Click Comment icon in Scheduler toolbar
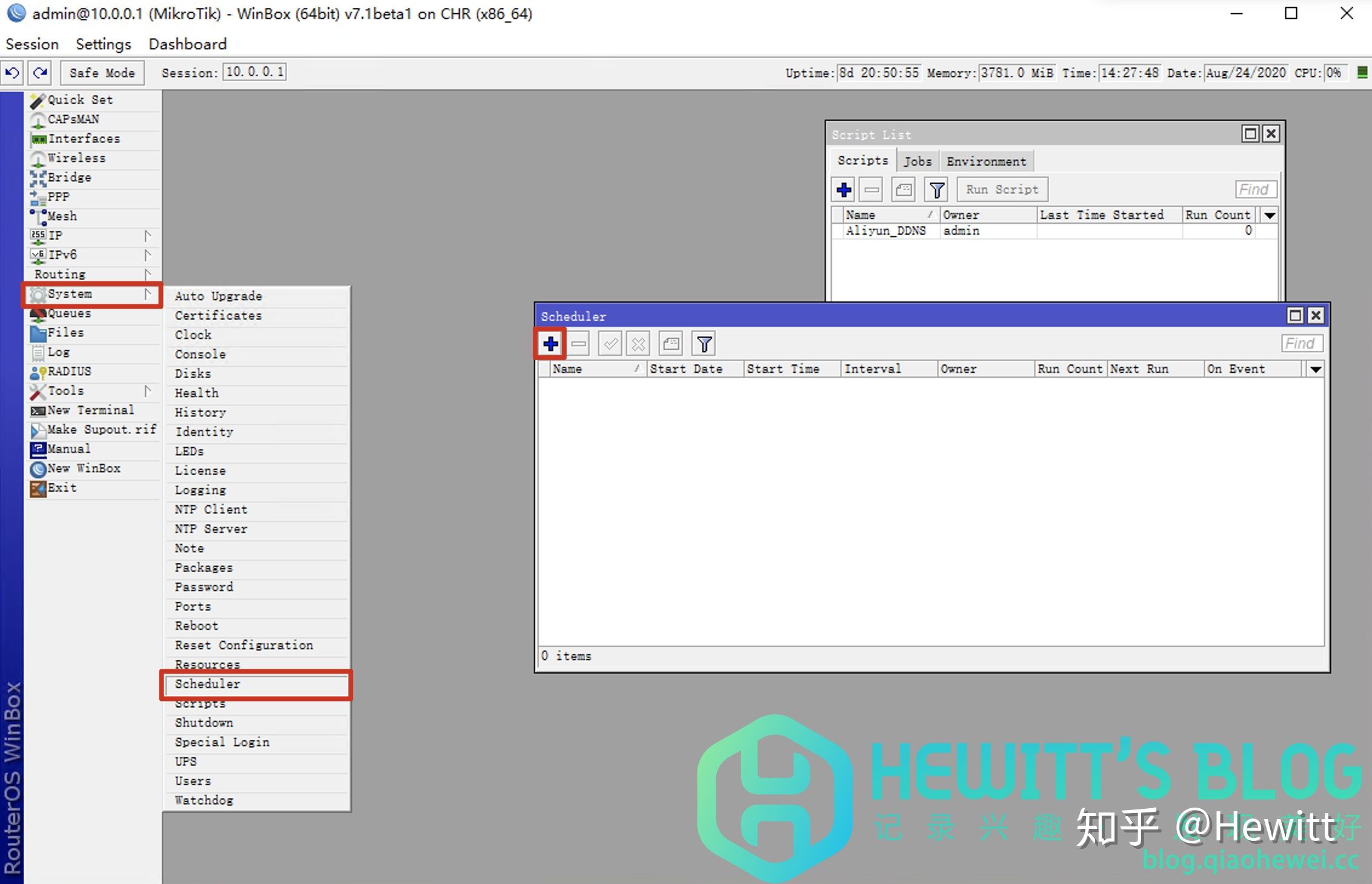The width and height of the screenshot is (1372, 884). (x=671, y=344)
